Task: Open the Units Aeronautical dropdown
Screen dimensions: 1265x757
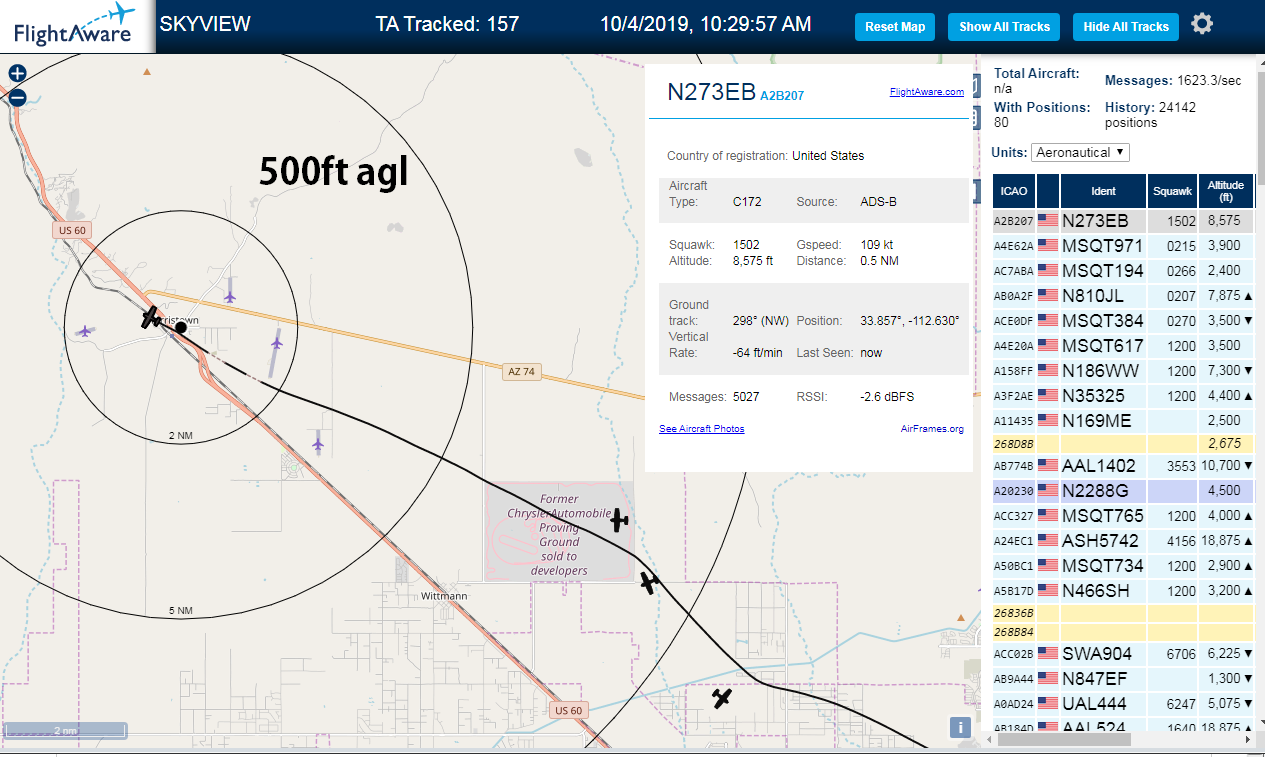Action: click(x=1081, y=152)
